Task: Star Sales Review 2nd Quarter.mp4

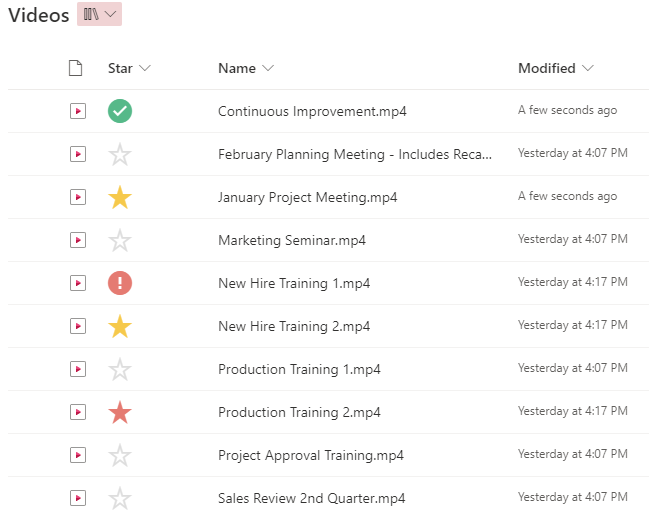Action: [120, 499]
